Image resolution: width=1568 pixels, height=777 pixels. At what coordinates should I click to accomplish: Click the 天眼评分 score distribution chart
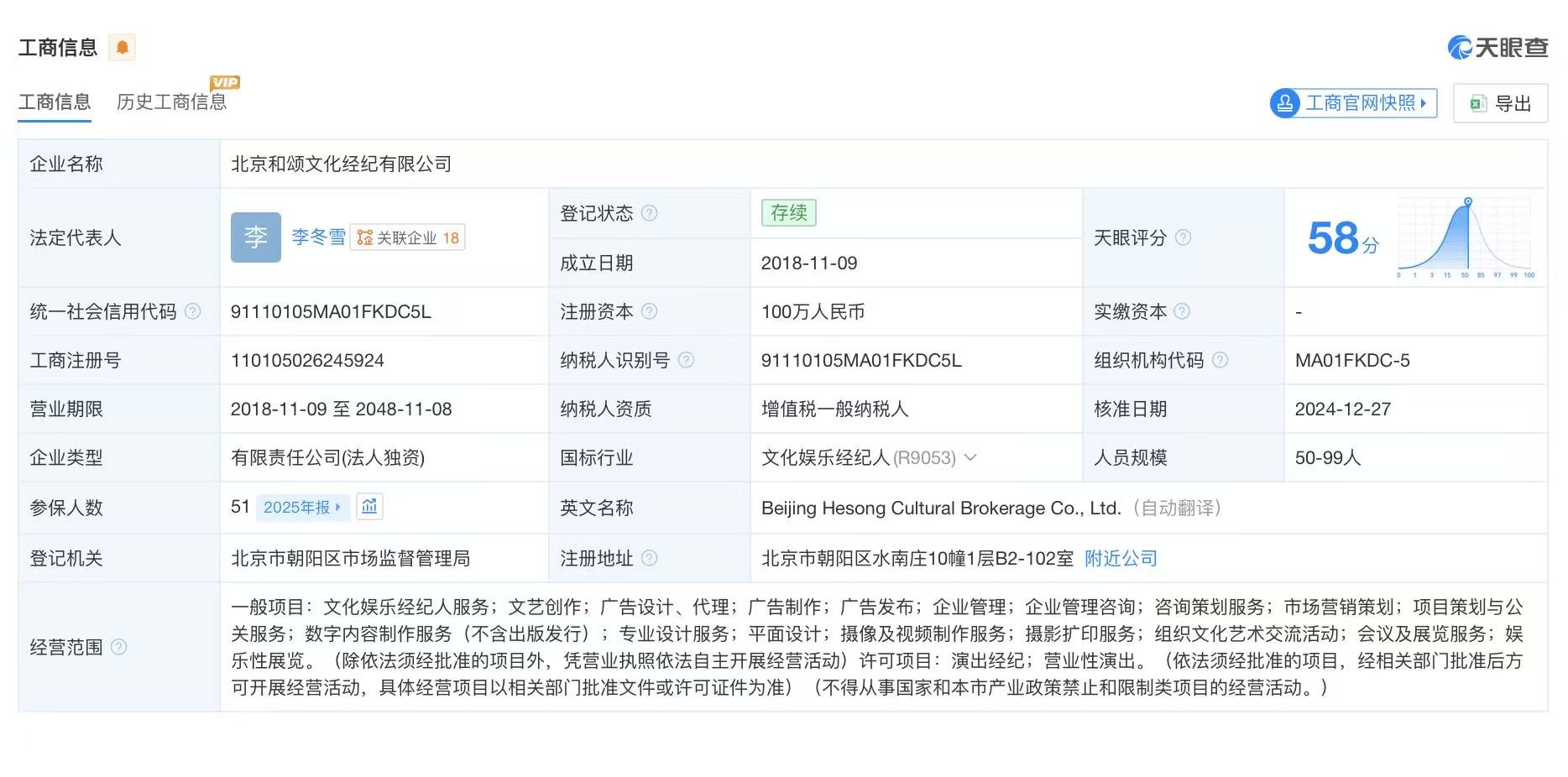pyautogui.click(x=1466, y=237)
